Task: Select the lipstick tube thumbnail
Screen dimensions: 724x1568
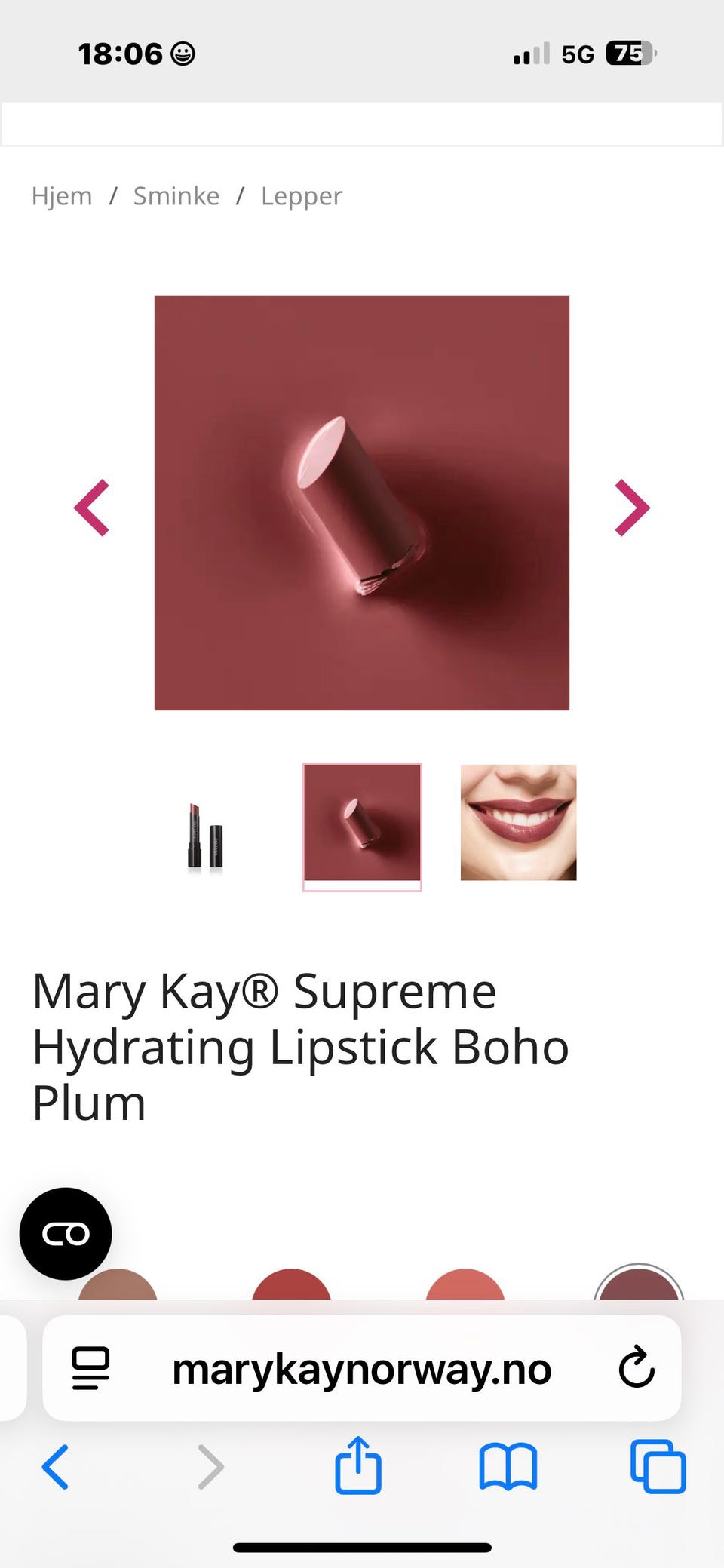Action: [205, 834]
